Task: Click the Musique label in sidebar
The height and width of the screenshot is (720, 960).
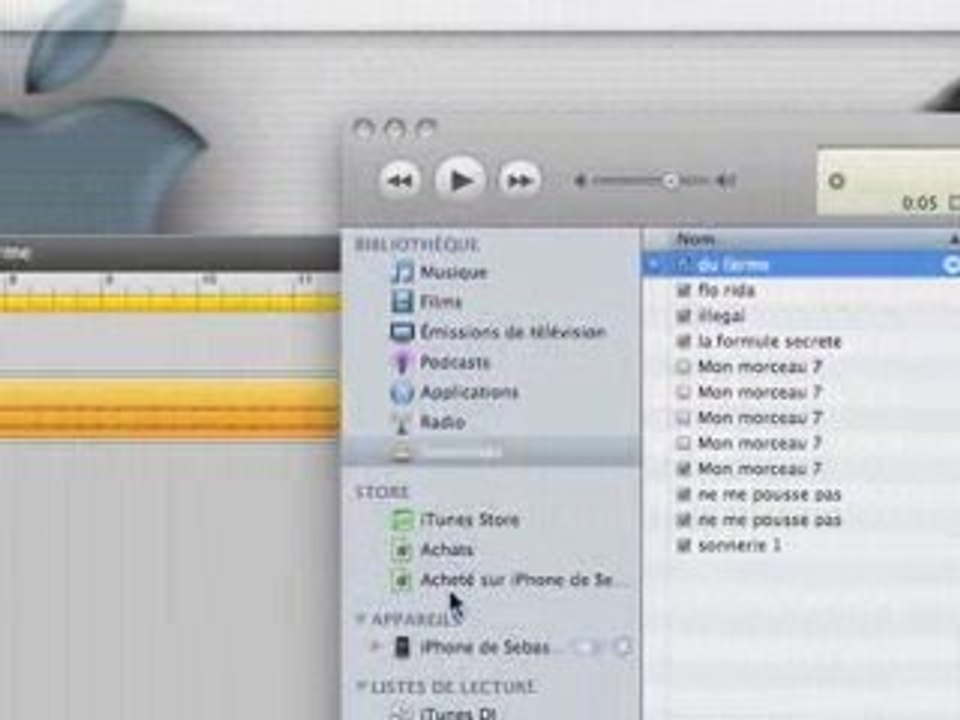Action: coord(454,272)
